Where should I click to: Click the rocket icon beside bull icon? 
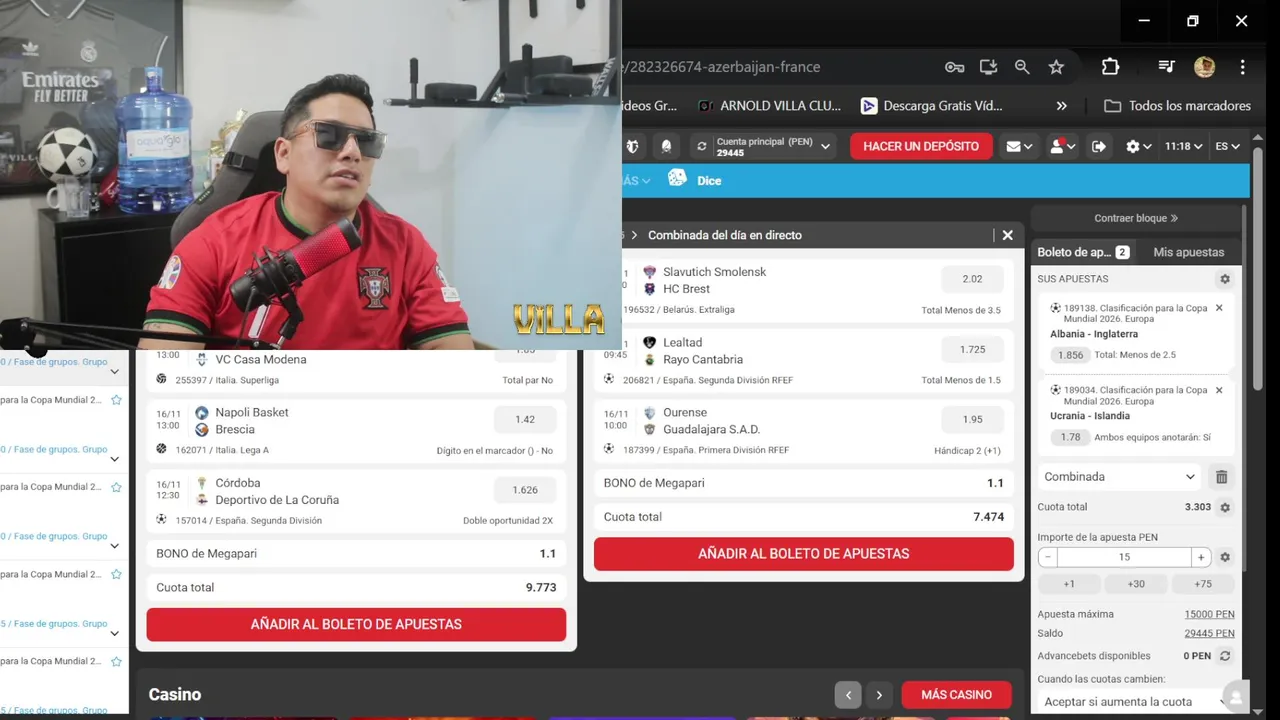tap(666, 146)
